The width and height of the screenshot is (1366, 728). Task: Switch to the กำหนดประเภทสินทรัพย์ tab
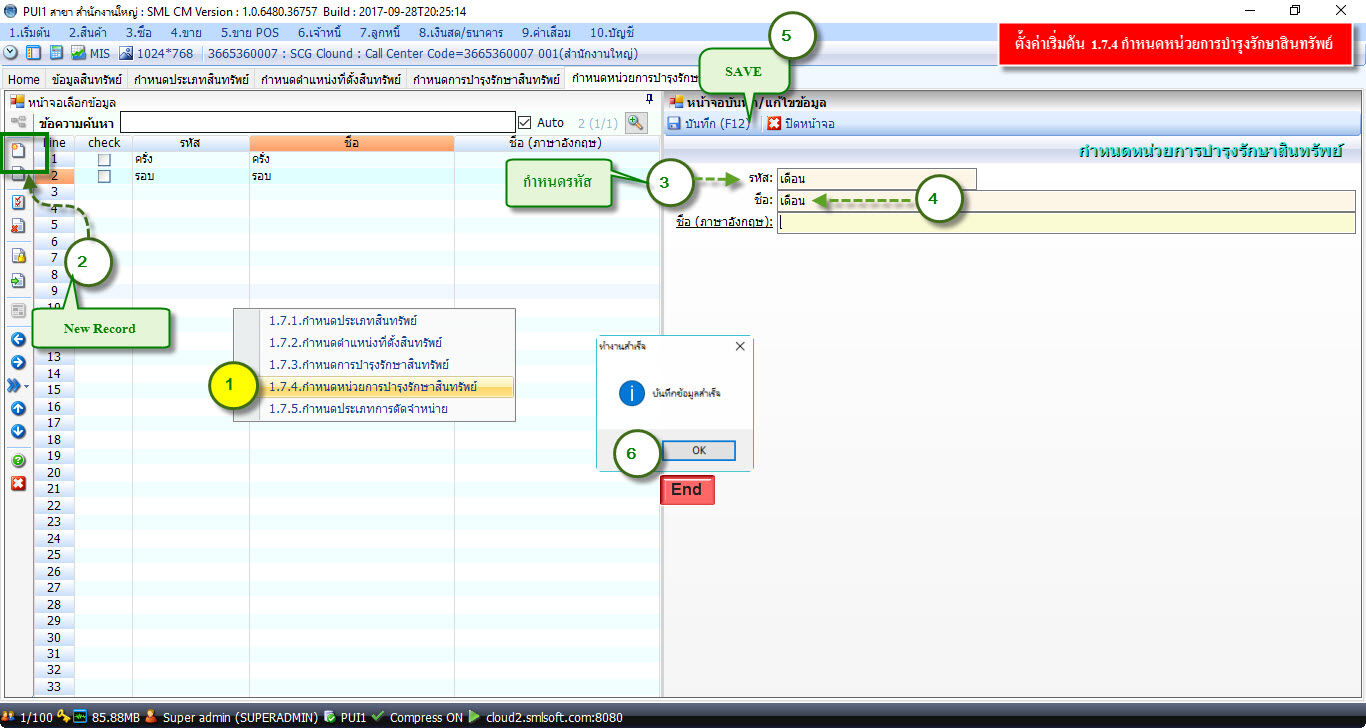pyautogui.click(x=192, y=79)
